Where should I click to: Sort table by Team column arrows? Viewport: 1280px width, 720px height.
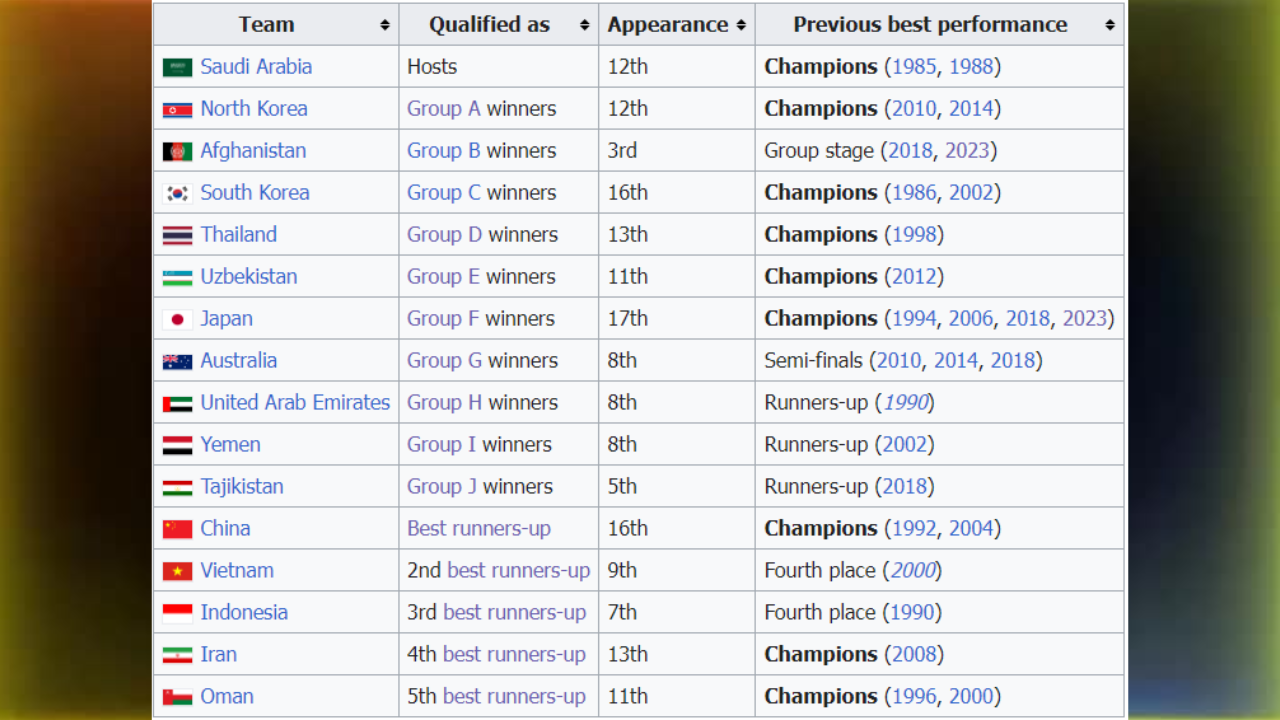(385, 25)
